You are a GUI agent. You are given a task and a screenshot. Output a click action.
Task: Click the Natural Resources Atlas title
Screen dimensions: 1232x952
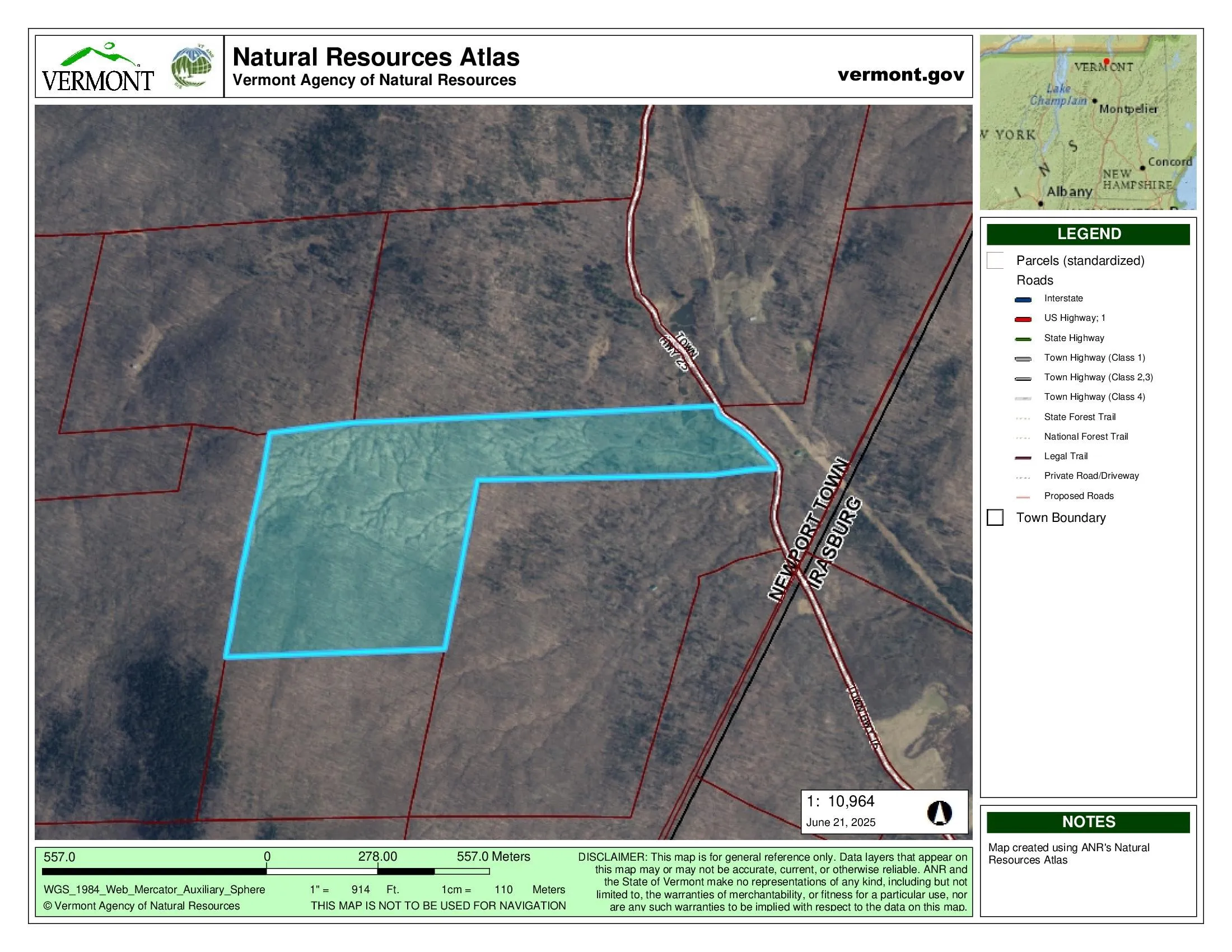pos(376,57)
